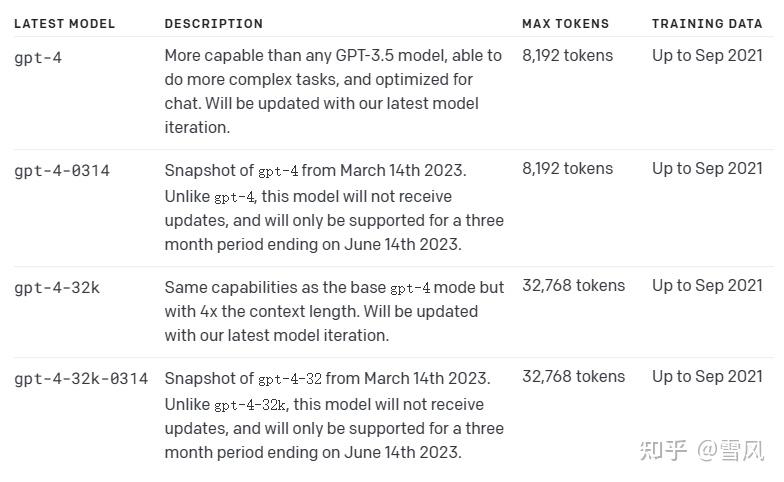The height and width of the screenshot is (482, 784).
Task: Click the @雪风 author name watermark
Action: [732, 450]
